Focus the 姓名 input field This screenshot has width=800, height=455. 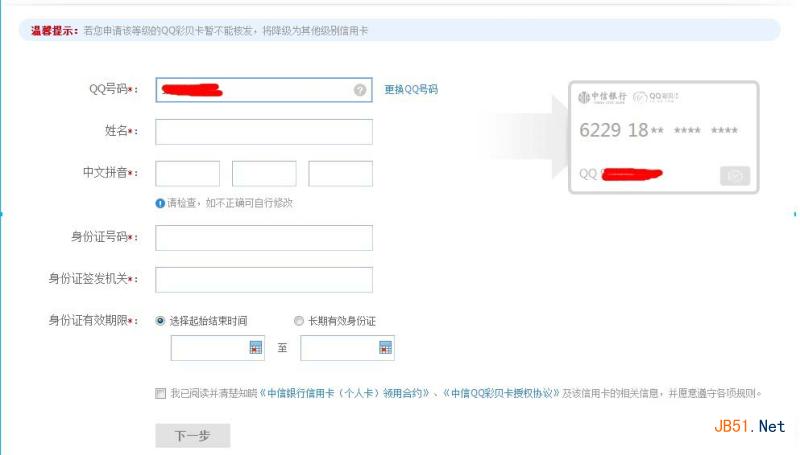[264, 132]
